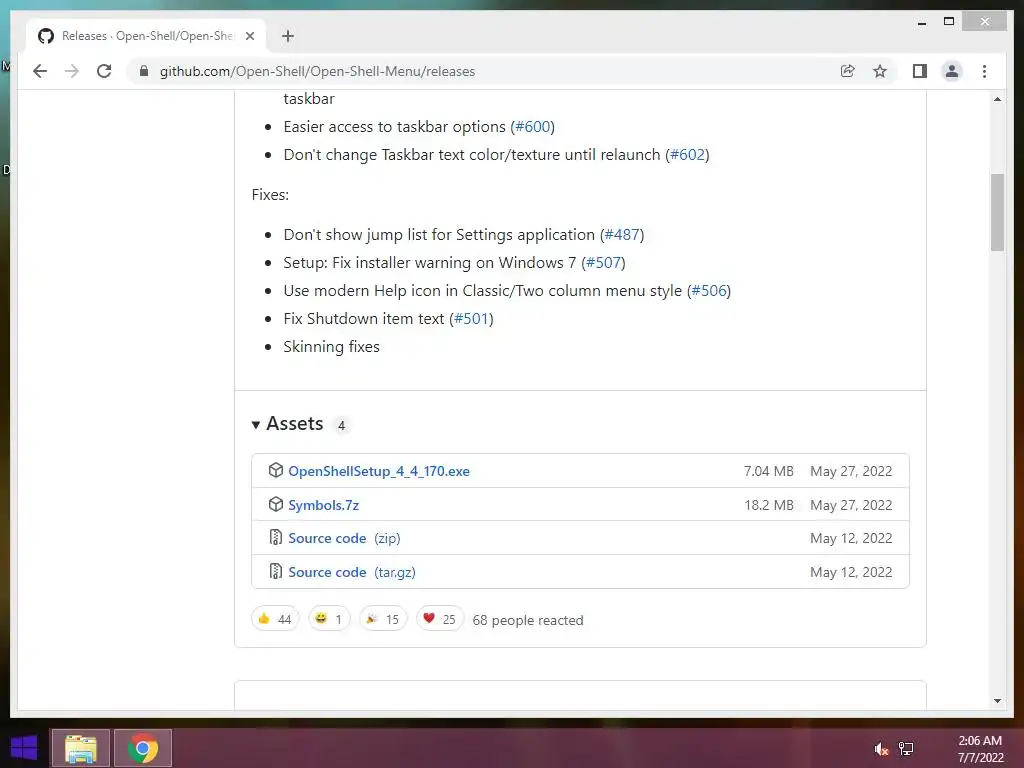
Task: Click file icon beside Source code zip
Action: [x=276, y=537]
